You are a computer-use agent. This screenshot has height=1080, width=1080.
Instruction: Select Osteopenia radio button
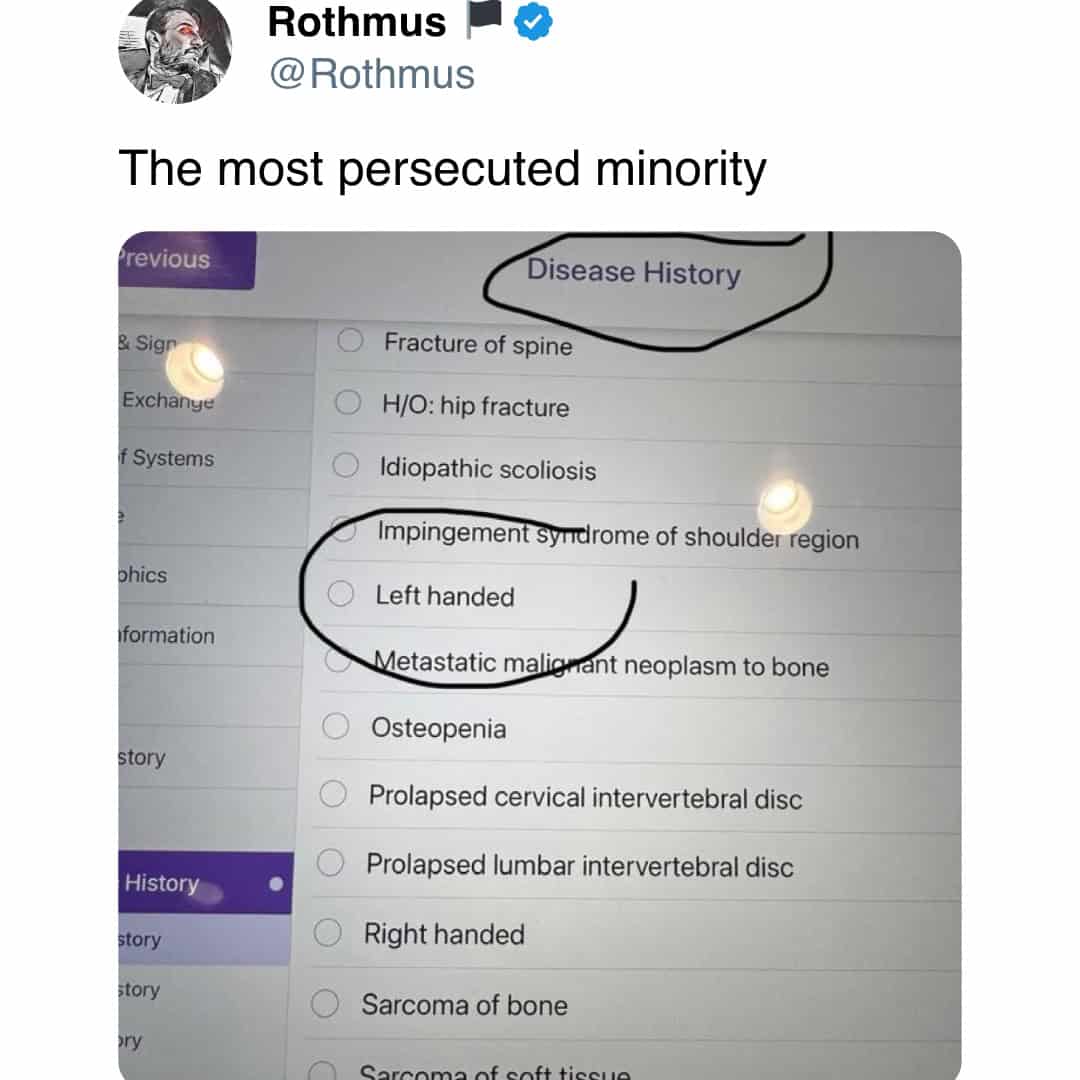coord(336,726)
